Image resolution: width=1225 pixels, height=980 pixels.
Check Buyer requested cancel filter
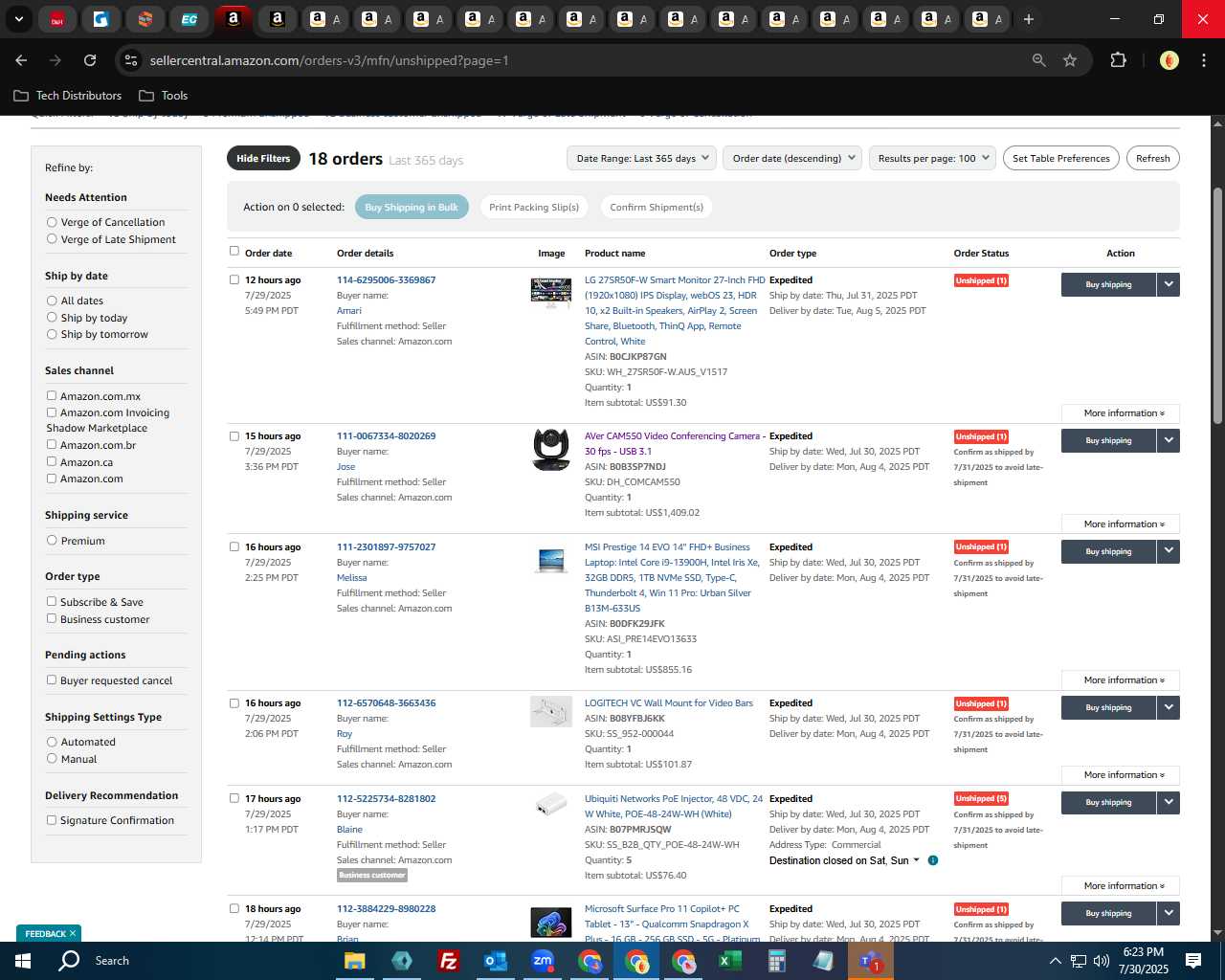52,679
